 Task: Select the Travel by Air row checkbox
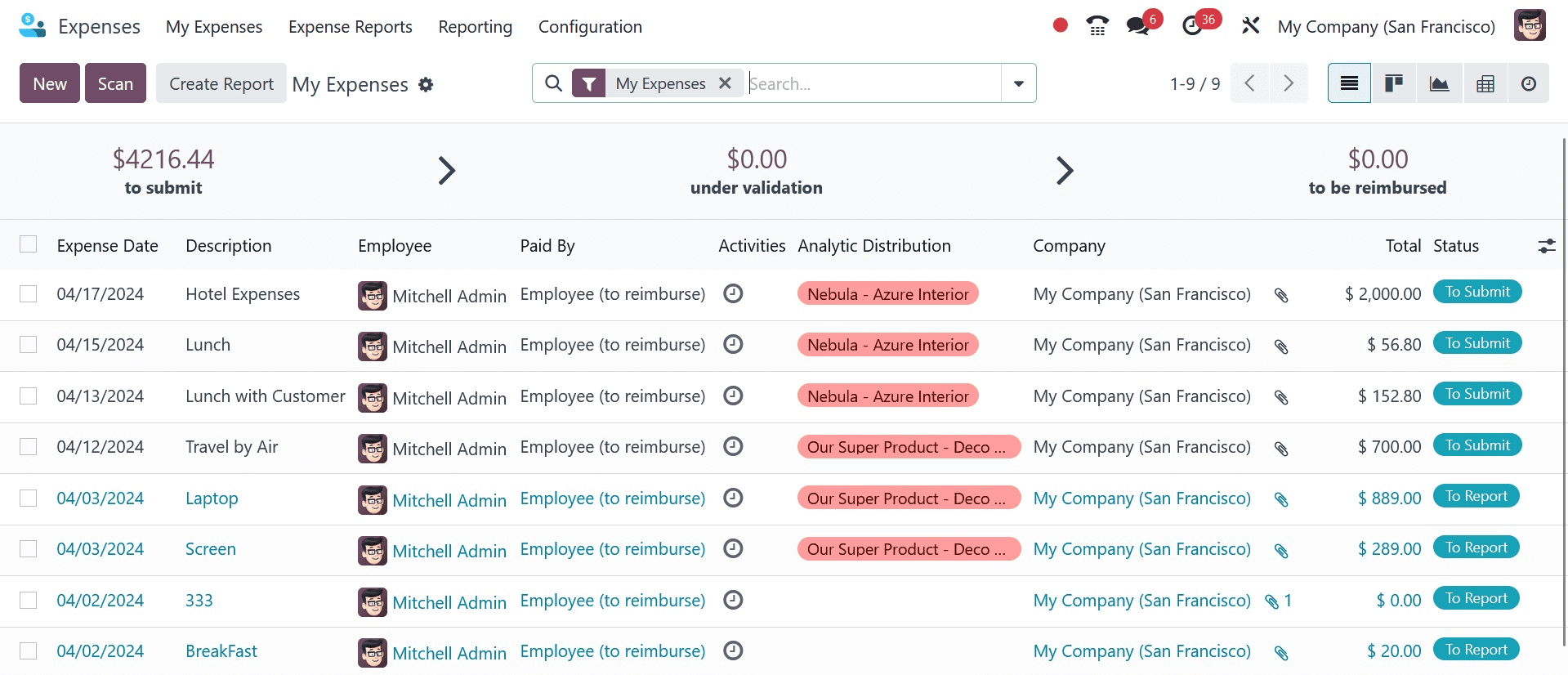pyautogui.click(x=29, y=446)
